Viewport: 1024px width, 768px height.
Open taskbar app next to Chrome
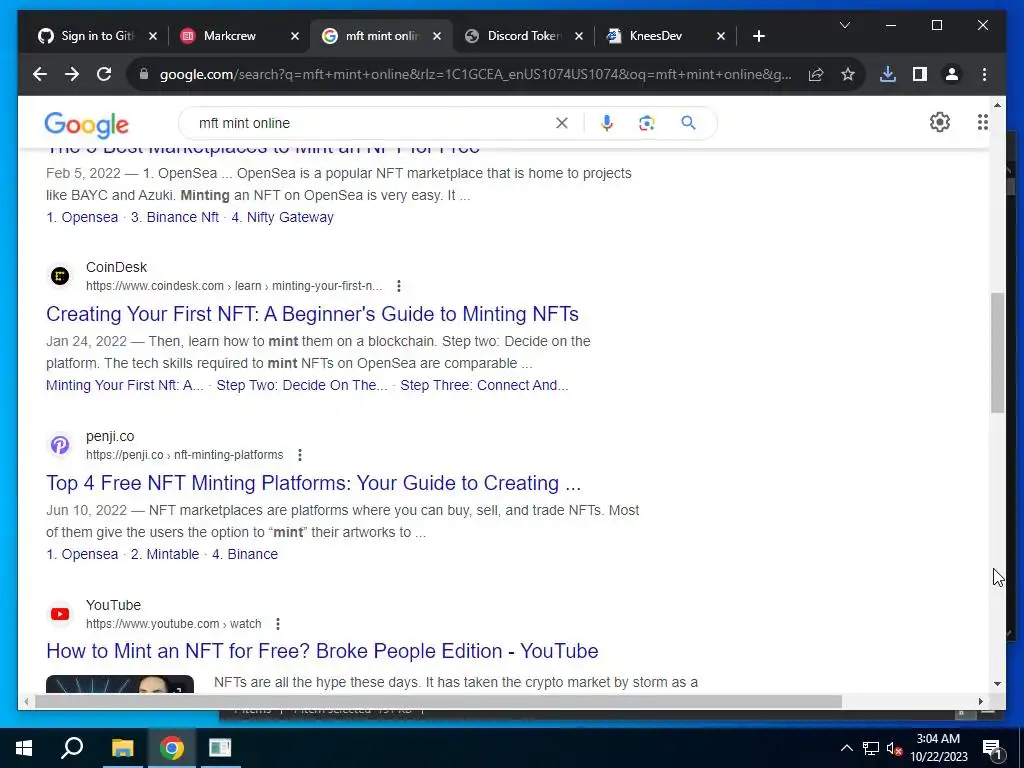click(220, 748)
